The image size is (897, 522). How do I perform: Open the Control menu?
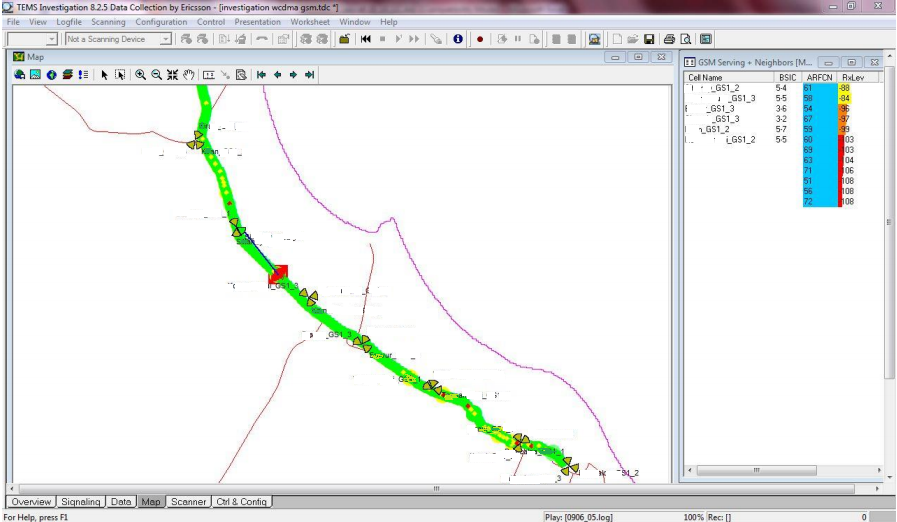click(211, 22)
